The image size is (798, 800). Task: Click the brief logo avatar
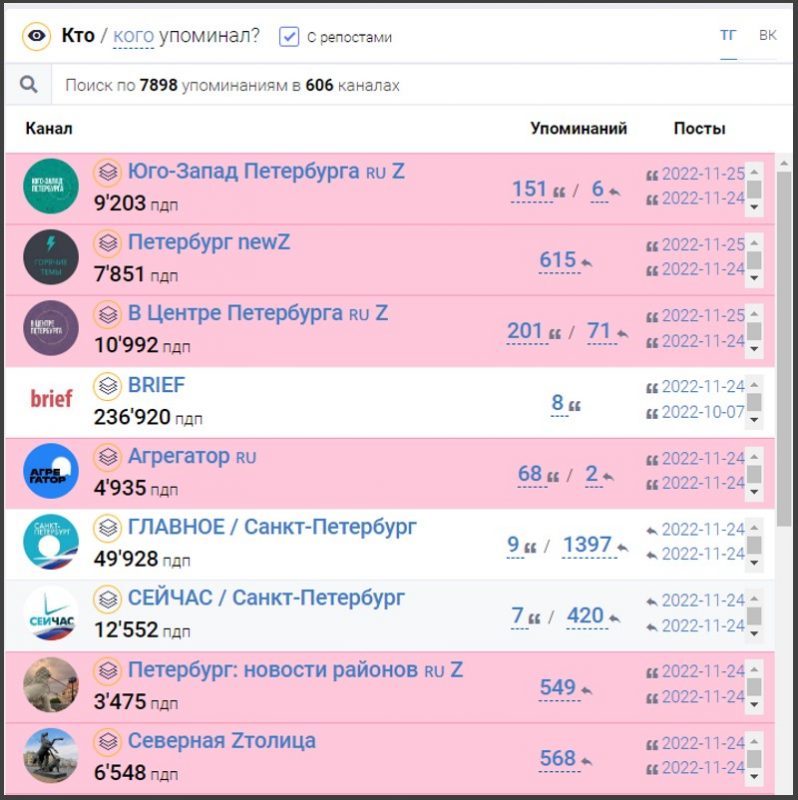[51, 399]
